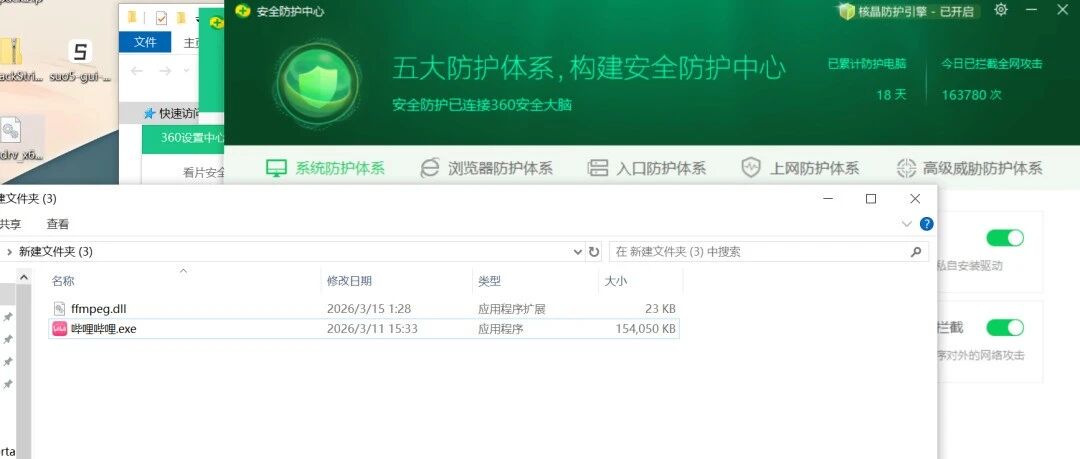Open the 共享 ribbon tab
The height and width of the screenshot is (459, 1080).
(x=10, y=224)
